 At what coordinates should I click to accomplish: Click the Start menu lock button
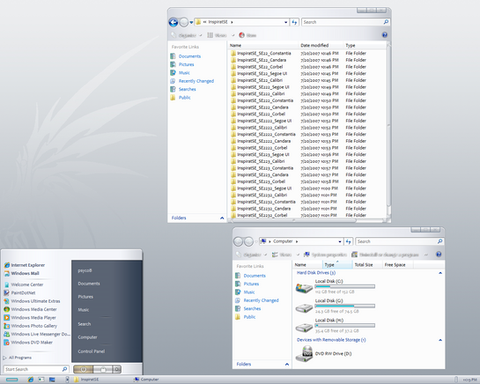coord(103,369)
